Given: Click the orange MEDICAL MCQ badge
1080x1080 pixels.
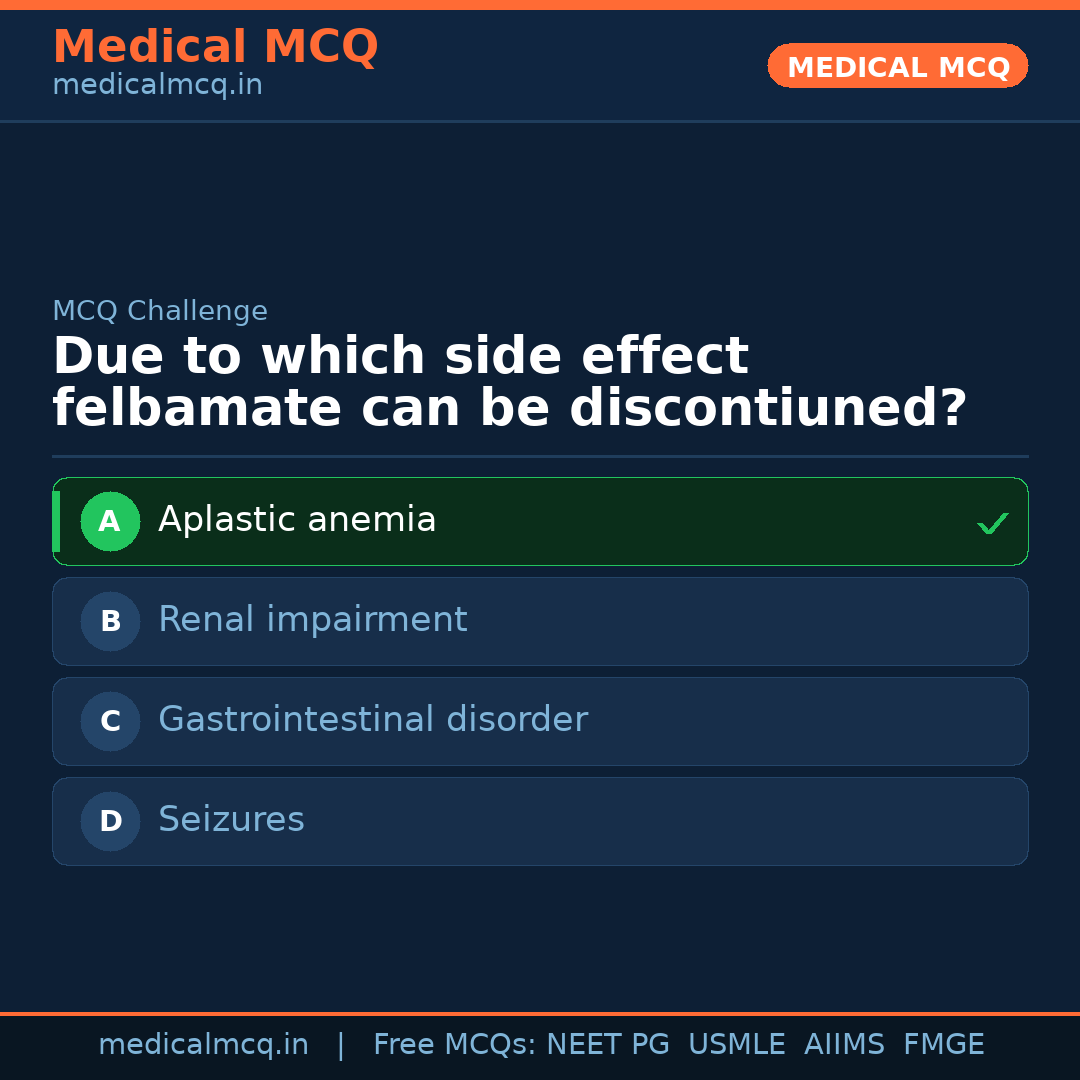Looking at the screenshot, I should (897, 66).
